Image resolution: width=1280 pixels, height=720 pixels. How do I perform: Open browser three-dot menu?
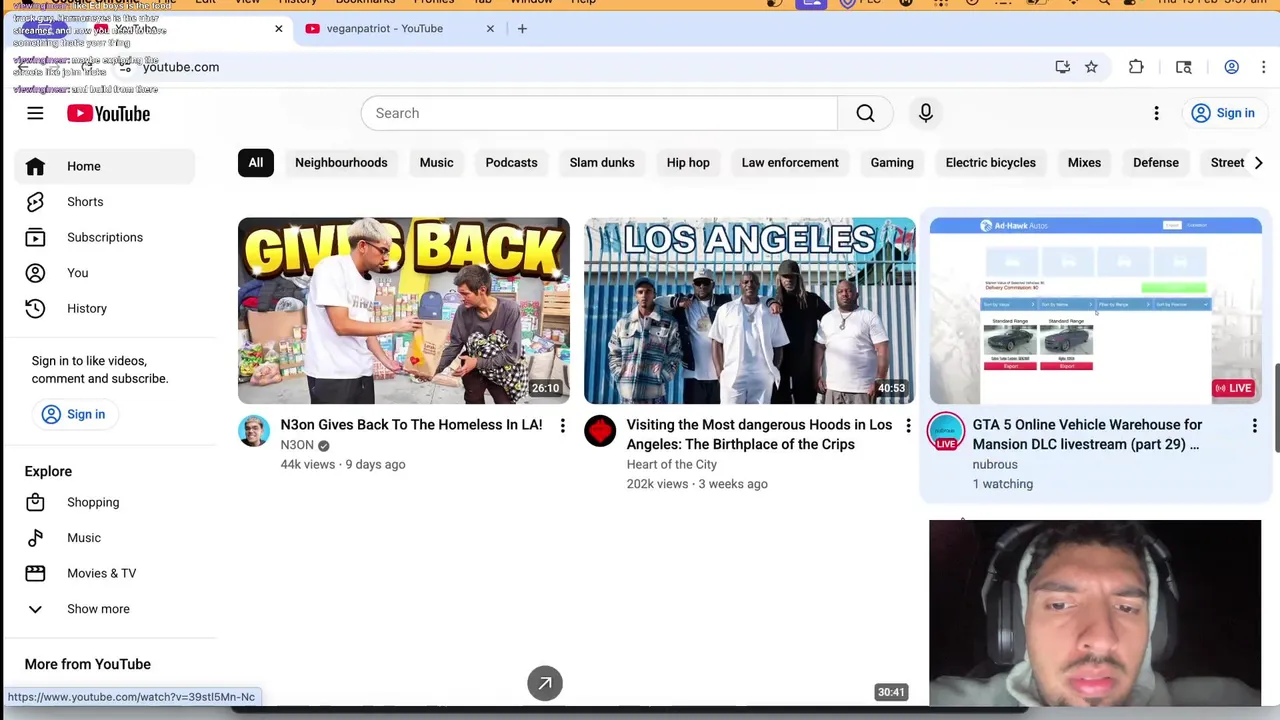(1264, 67)
